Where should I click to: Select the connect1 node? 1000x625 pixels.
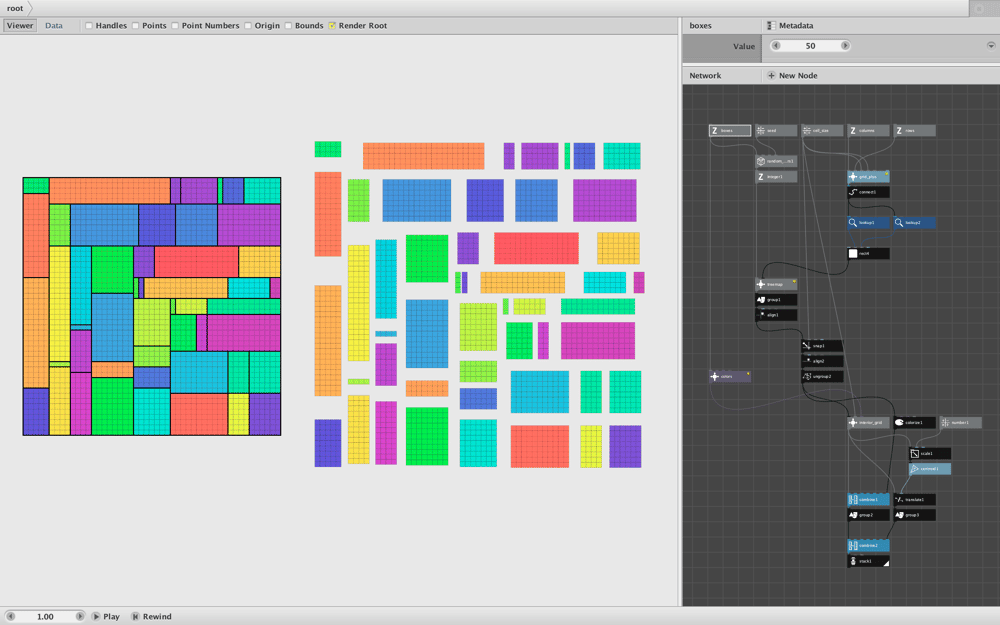point(868,192)
